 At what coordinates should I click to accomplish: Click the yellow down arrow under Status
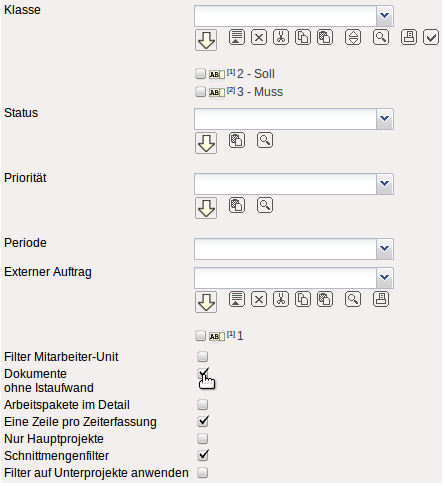pyautogui.click(x=206, y=143)
